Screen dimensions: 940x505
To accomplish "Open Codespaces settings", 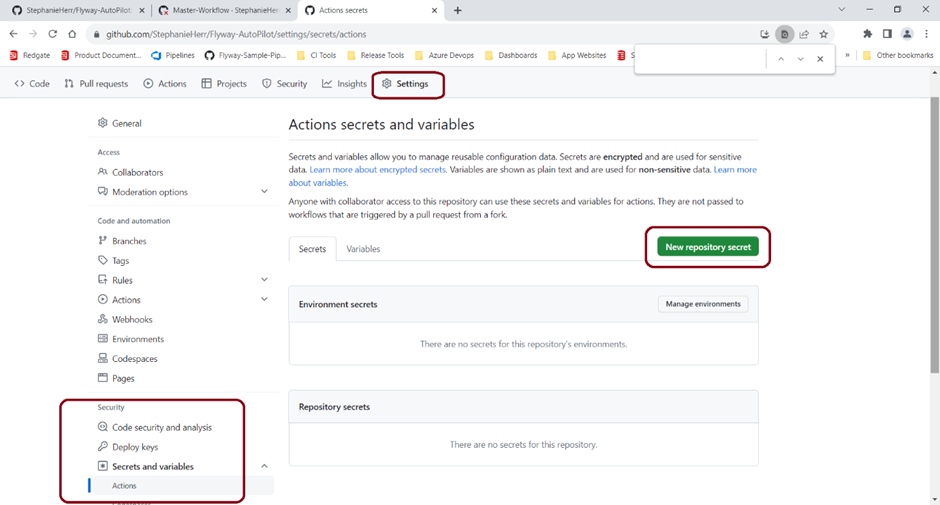I will point(134,359).
